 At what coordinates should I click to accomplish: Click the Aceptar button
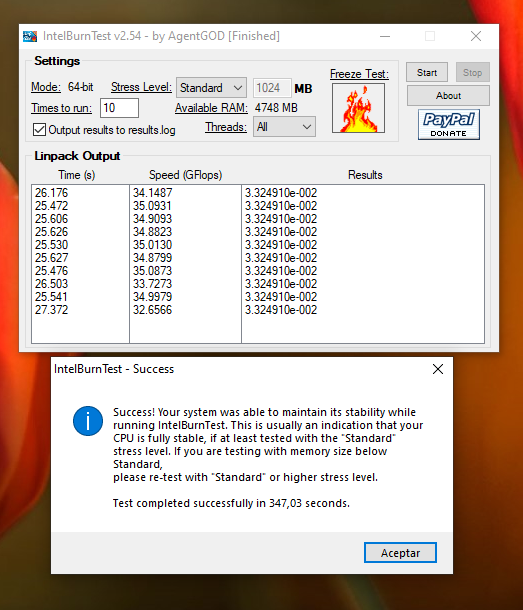[x=400, y=553]
